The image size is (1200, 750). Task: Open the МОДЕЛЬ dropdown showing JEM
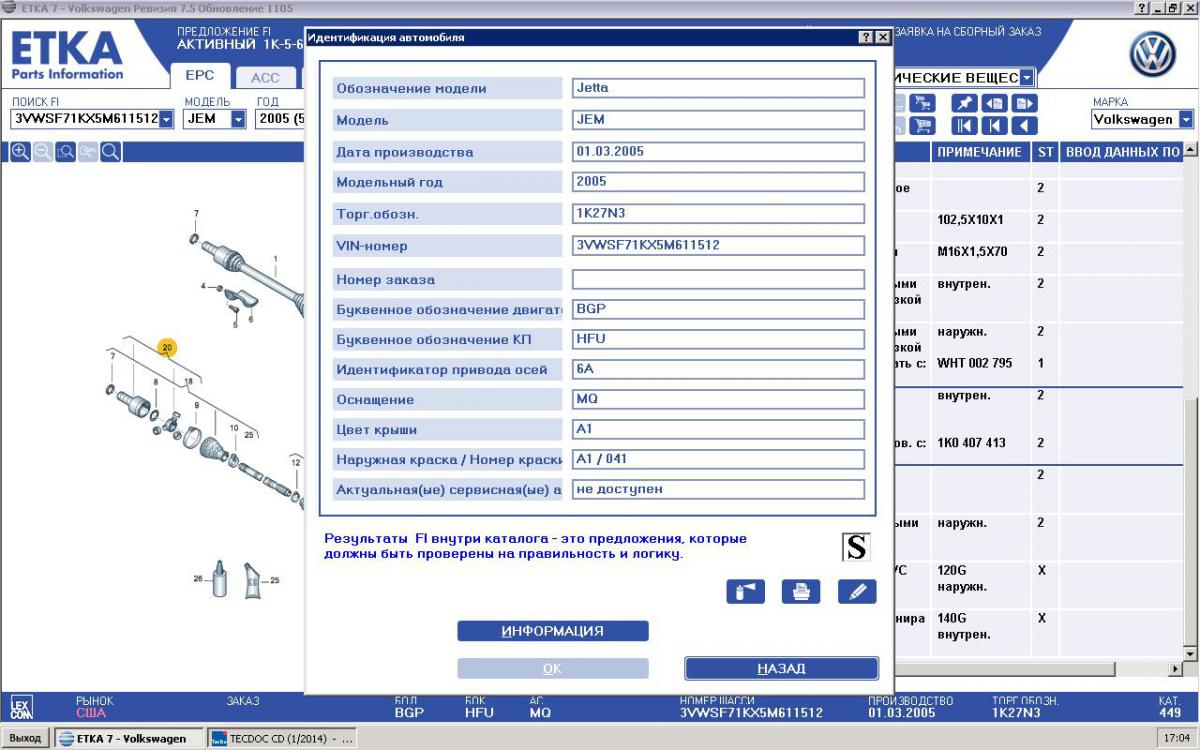(x=238, y=119)
